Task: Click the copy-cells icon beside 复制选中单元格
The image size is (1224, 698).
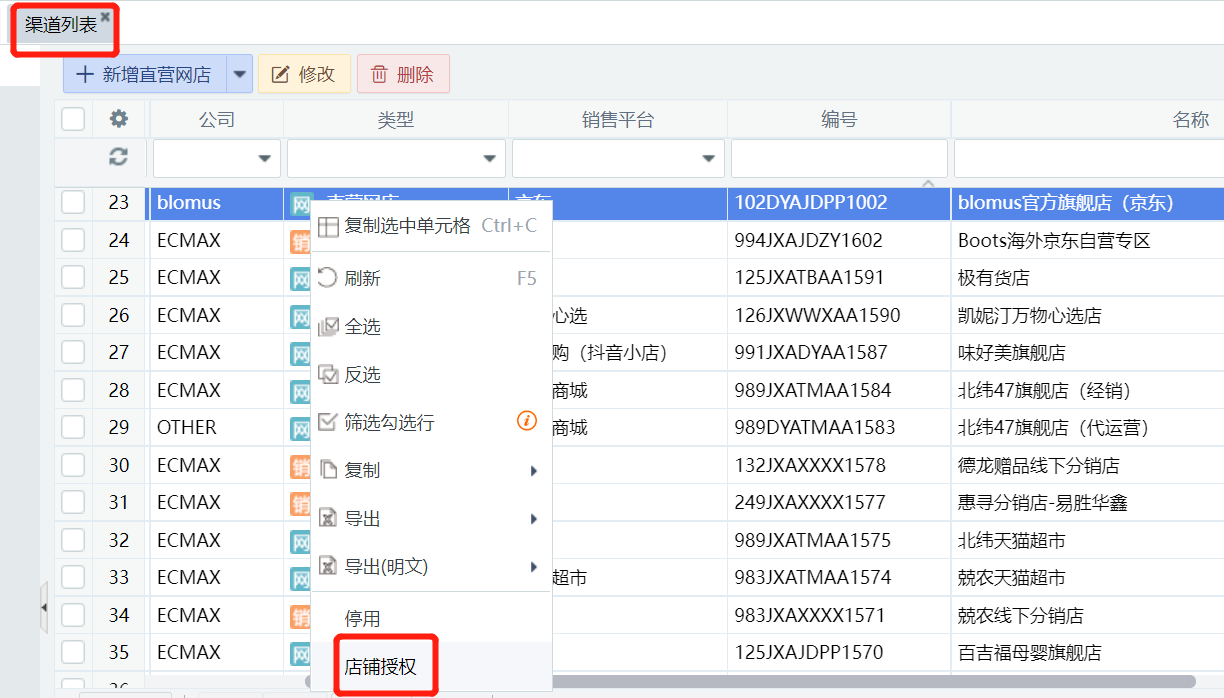Action: [x=328, y=227]
